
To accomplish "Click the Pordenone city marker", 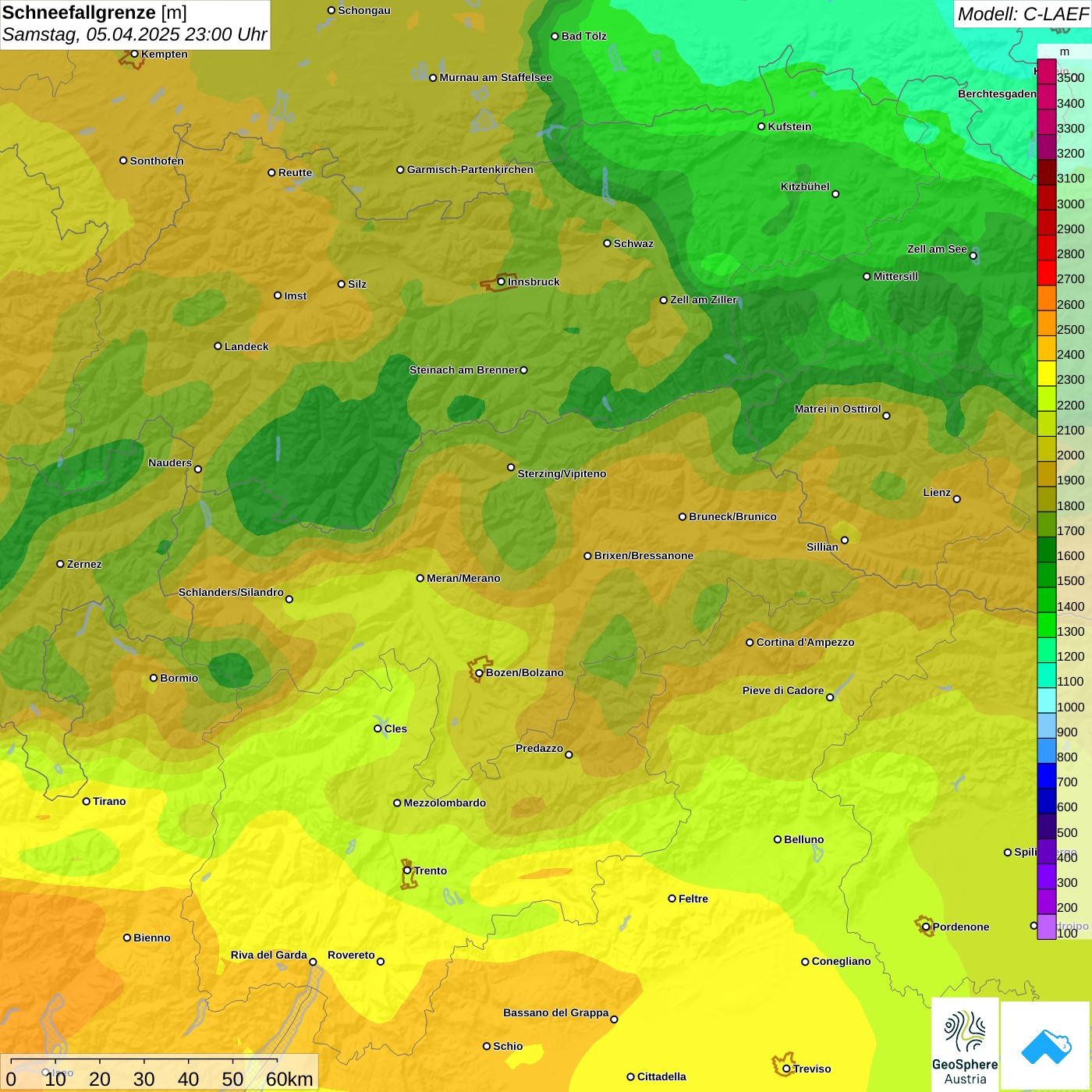I will click(926, 927).
